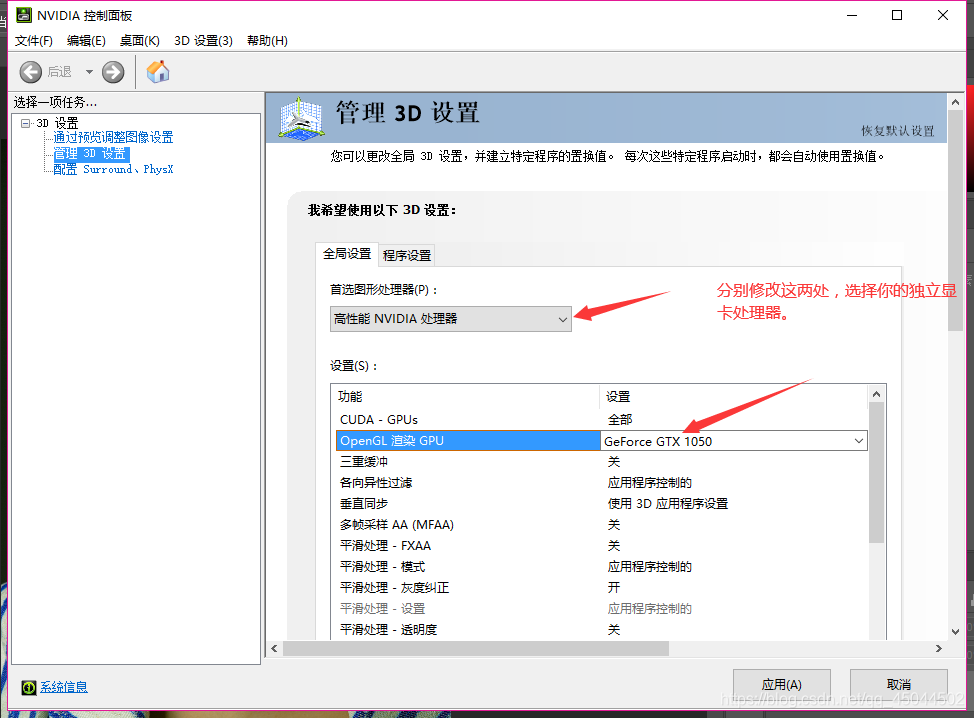The image size is (974, 718).
Task: Switch to the 全局设置 tab
Action: tap(347, 254)
